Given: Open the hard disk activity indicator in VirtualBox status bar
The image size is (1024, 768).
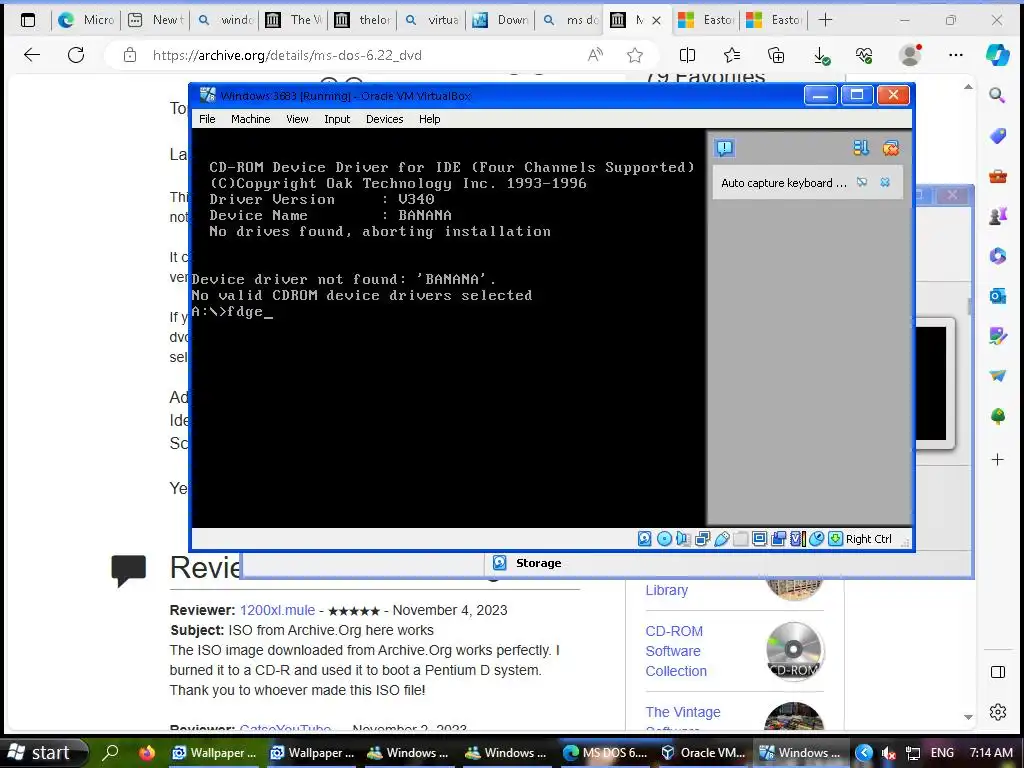Looking at the screenshot, I should point(645,539).
